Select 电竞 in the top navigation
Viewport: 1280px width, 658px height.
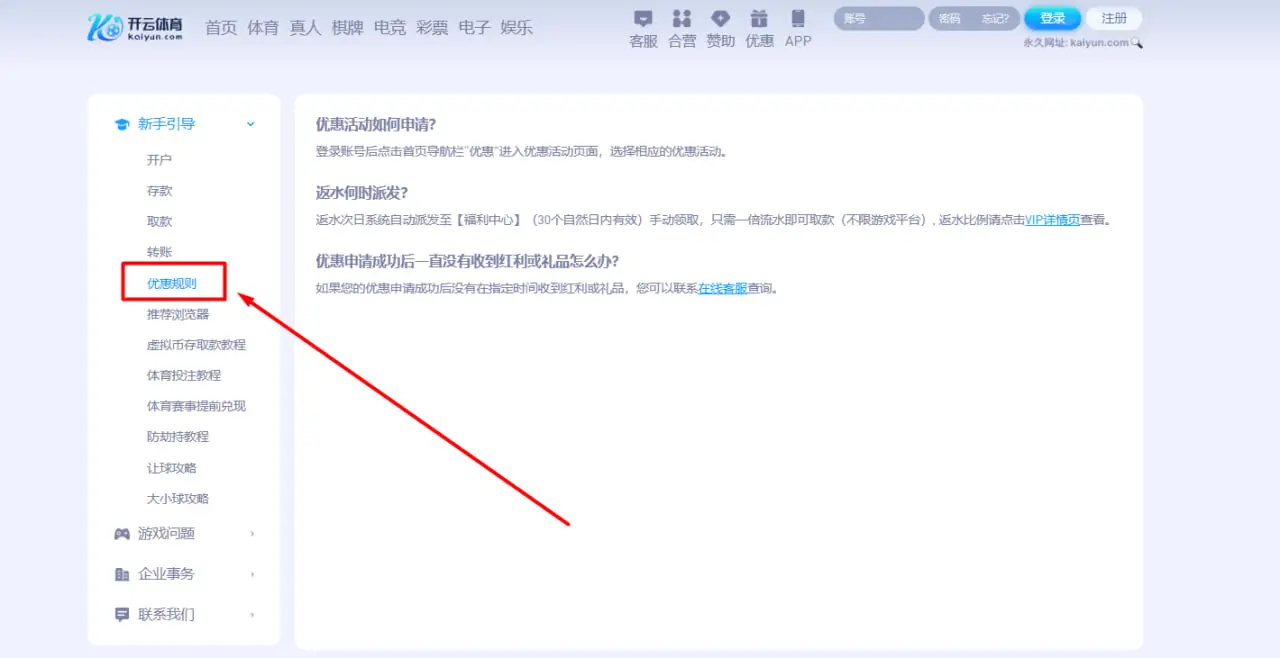coord(389,28)
